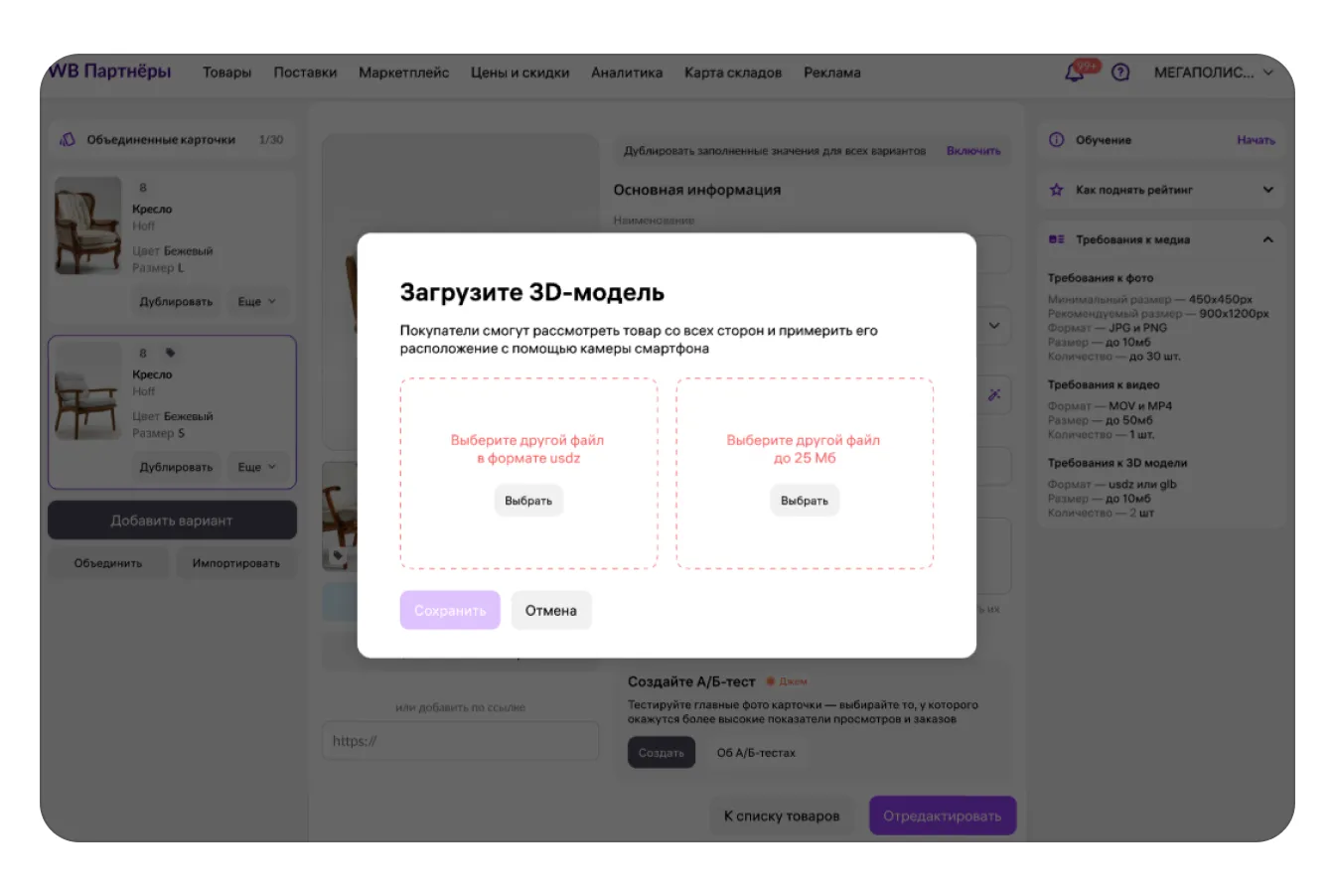Click the star icon beside Как поднять рейтинг
Viewport: 1335px width, 896px height.
[x=1056, y=190]
